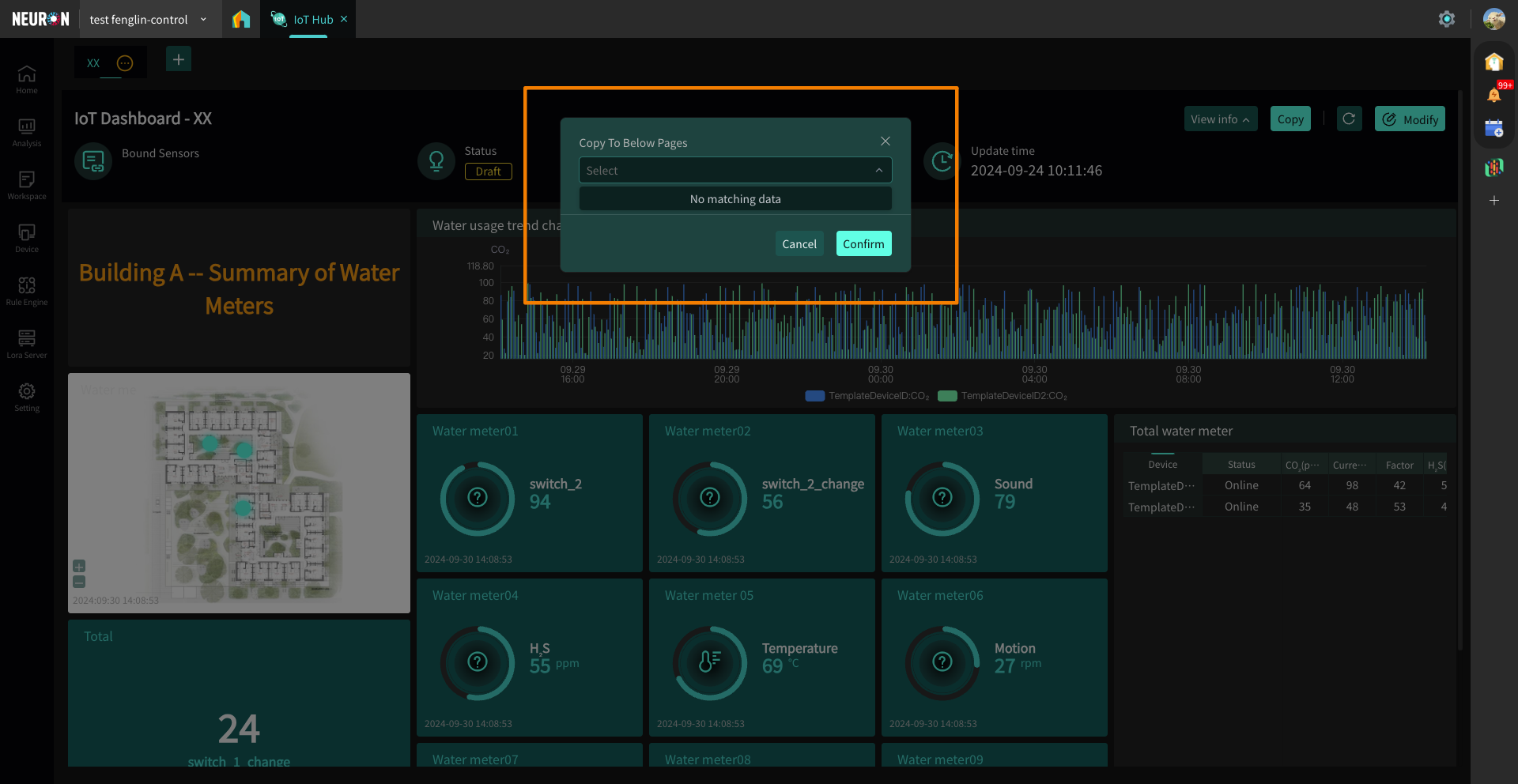
Task: Open the calendar icon in right panel
Action: [x=1494, y=128]
